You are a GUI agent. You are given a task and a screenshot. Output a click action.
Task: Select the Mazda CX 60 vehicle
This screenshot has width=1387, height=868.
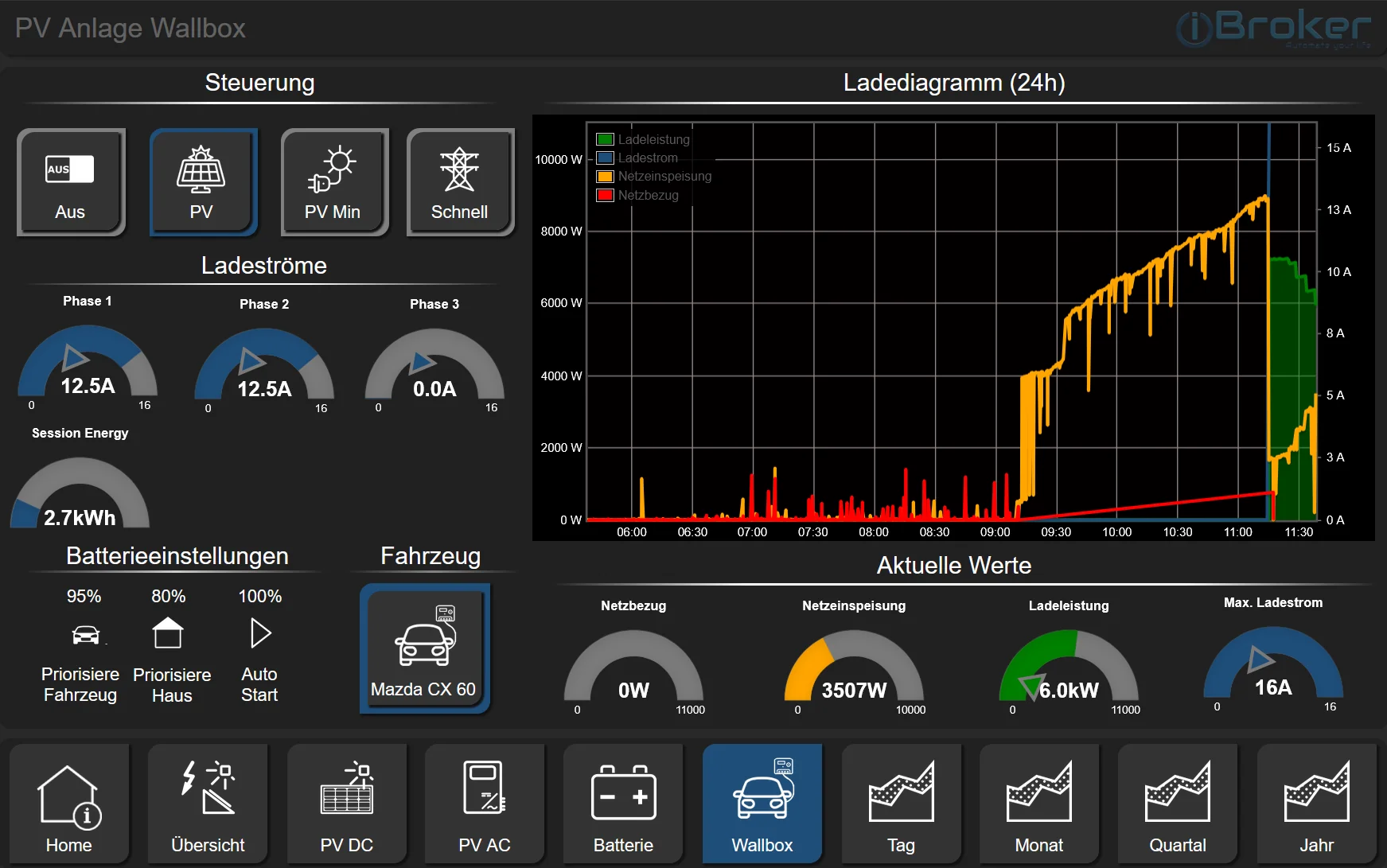coord(424,648)
